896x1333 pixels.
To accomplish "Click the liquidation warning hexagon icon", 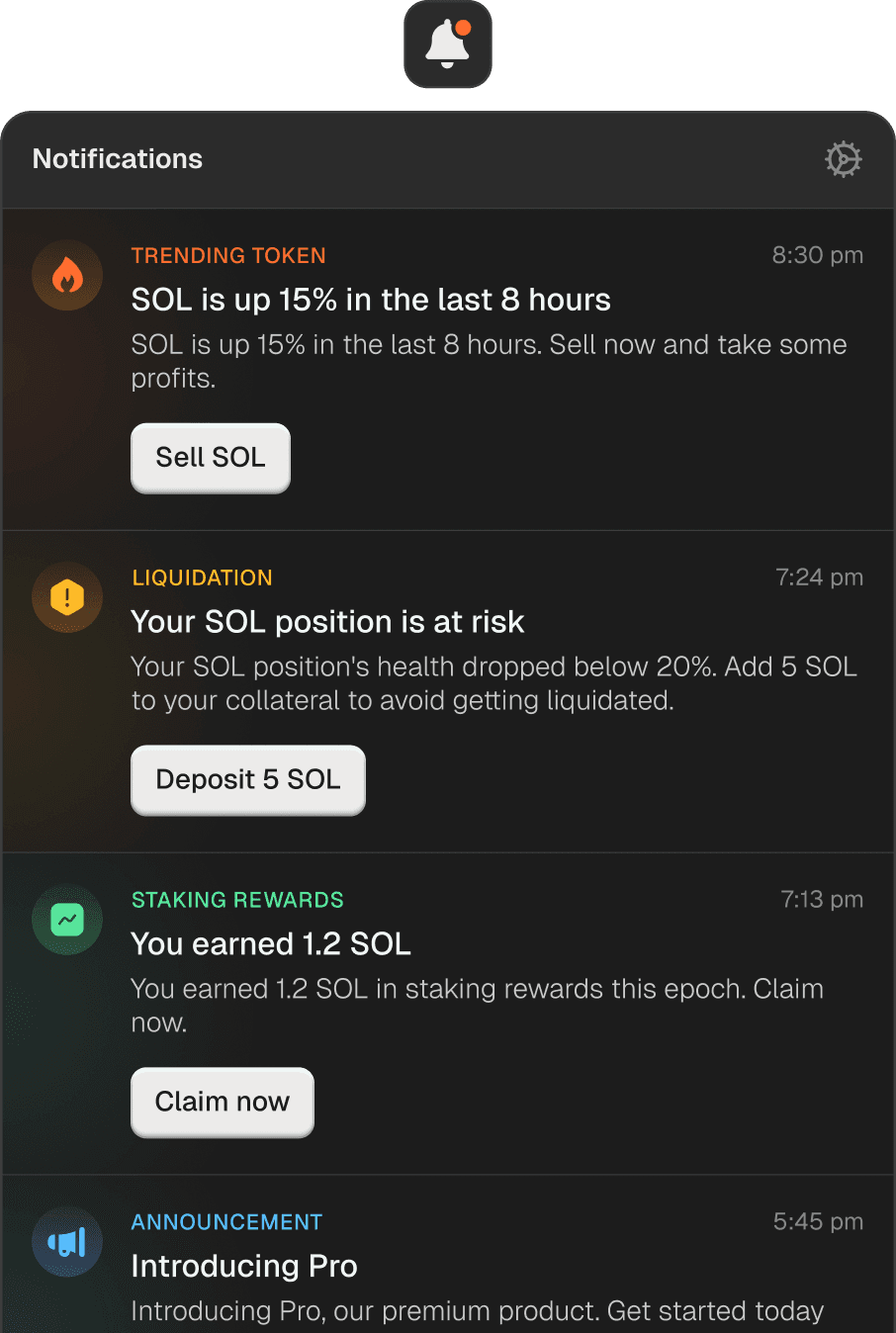I will coord(67,598).
